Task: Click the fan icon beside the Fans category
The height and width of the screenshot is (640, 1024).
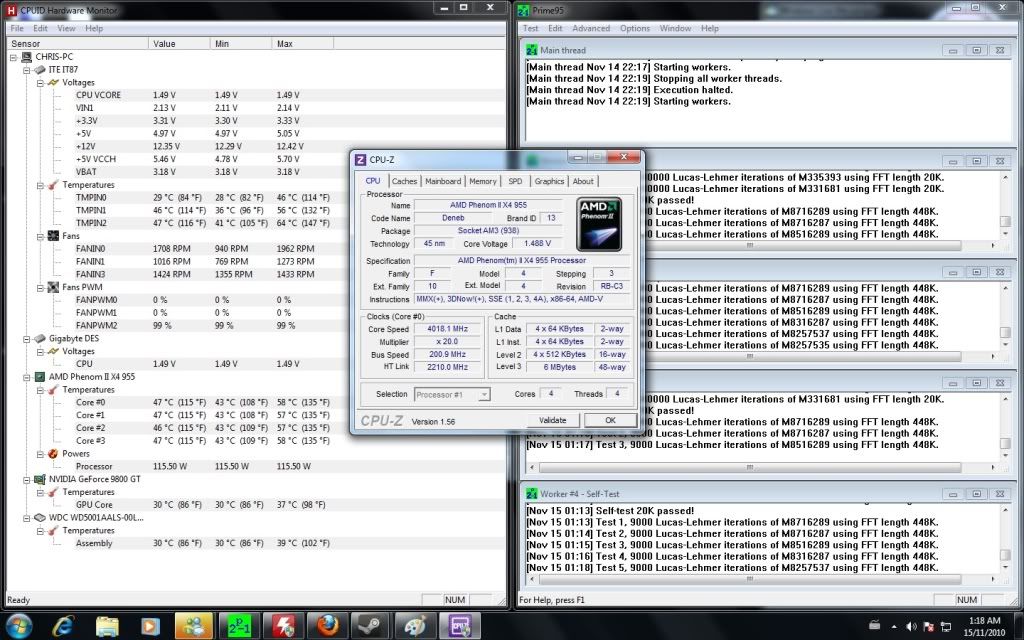Action: click(51, 235)
